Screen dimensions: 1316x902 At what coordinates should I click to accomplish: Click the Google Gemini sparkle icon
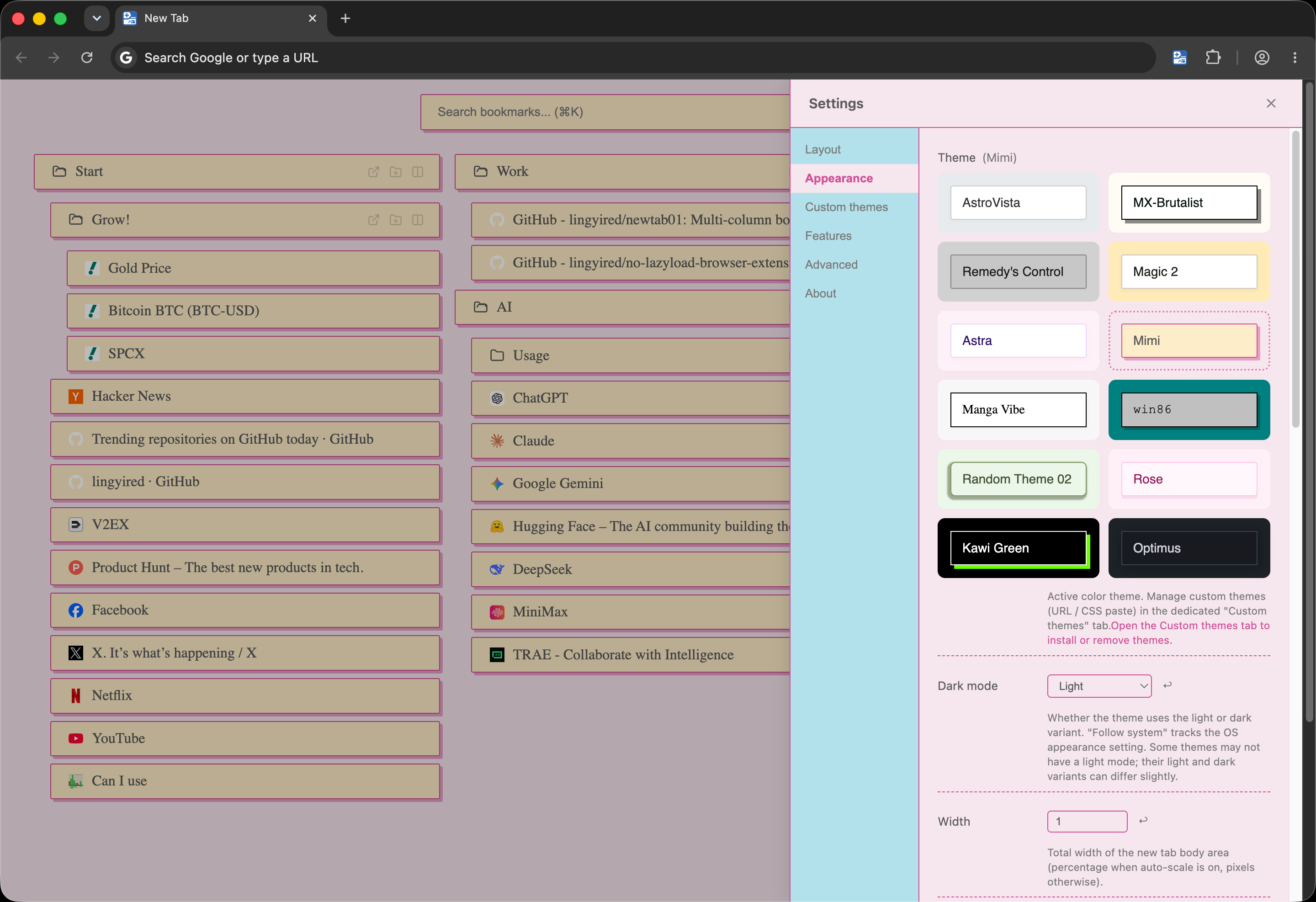tap(497, 483)
